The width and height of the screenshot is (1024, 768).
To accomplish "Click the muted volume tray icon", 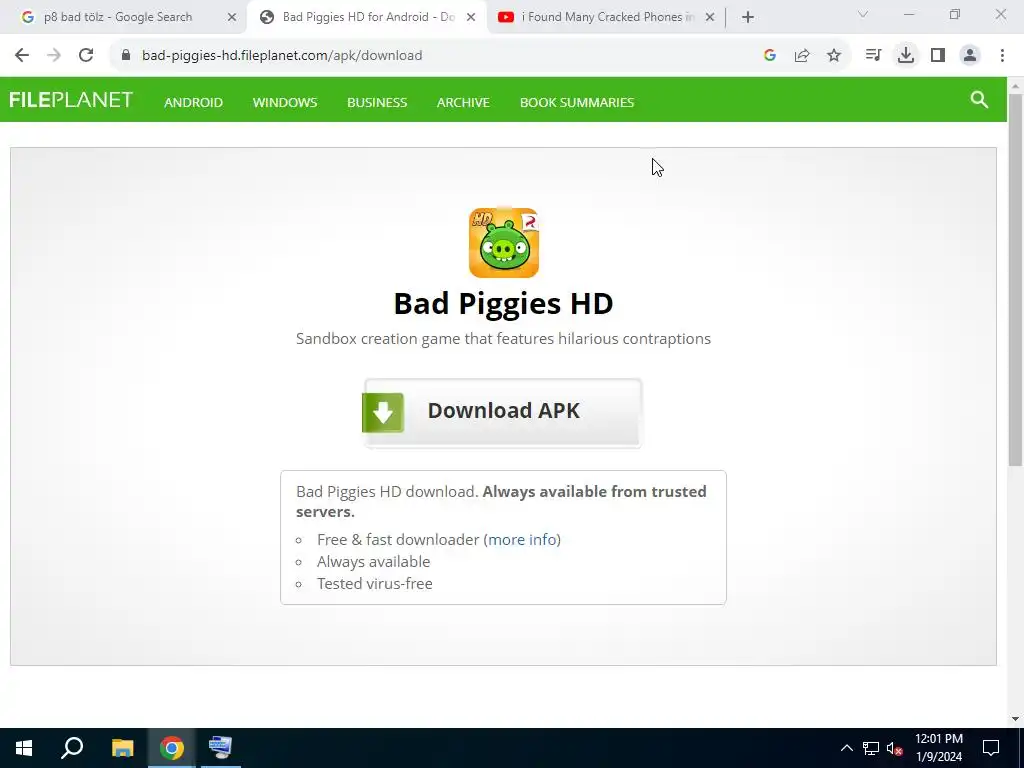I will pyautogui.click(x=894, y=748).
